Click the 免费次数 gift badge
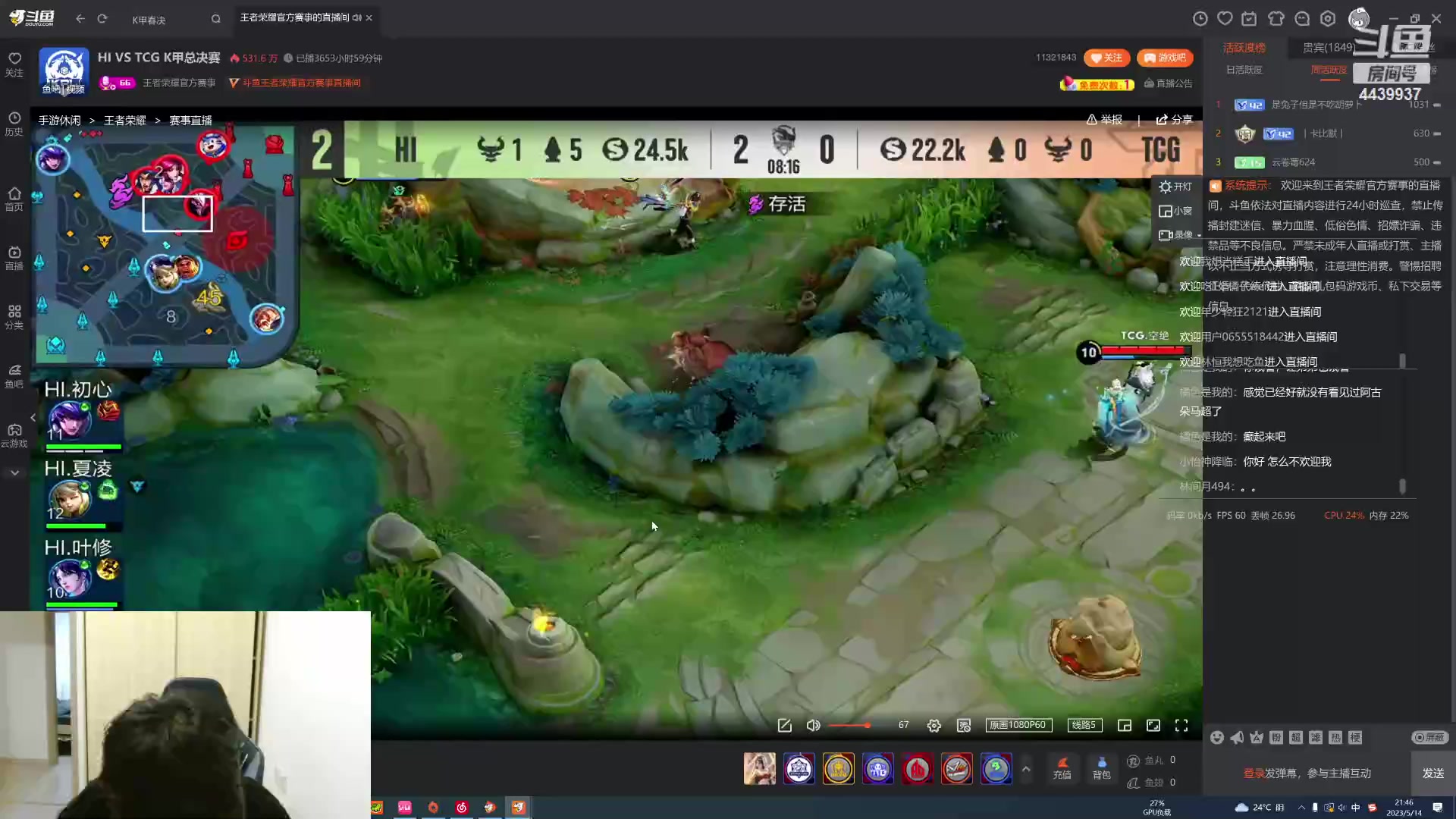1456x819 pixels. pyautogui.click(x=1097, y=84)
